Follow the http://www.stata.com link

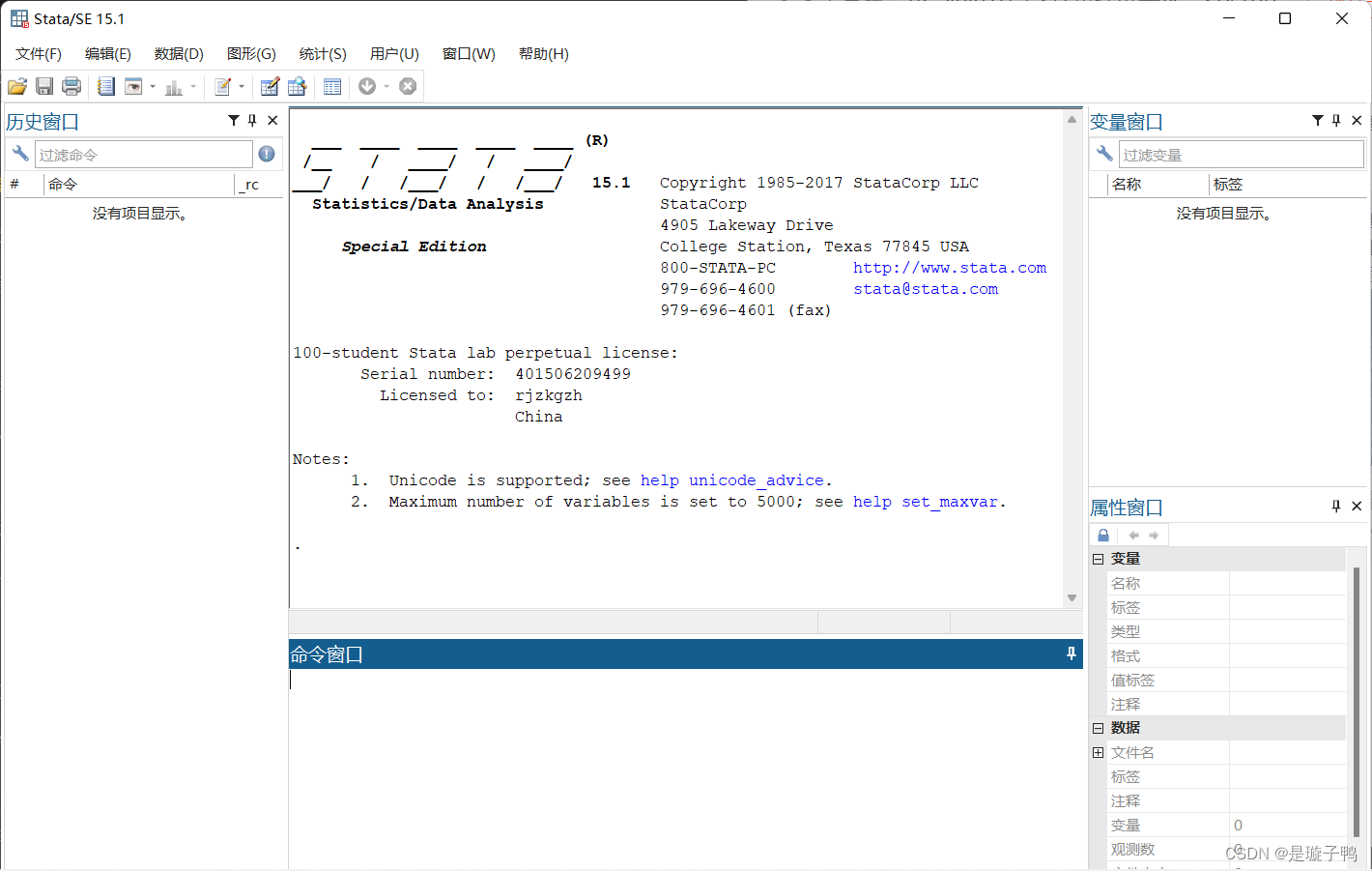950,268
